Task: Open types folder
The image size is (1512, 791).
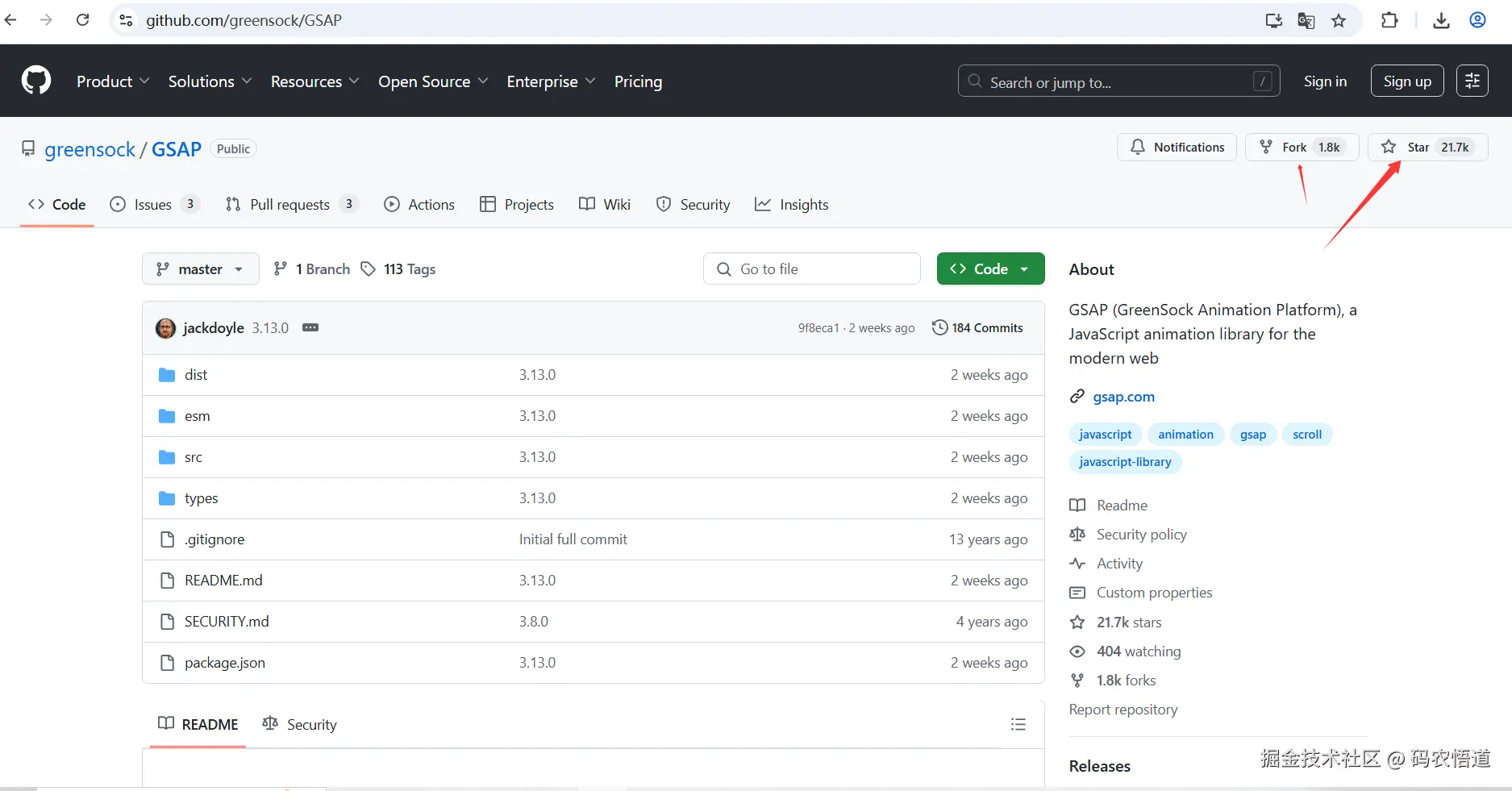Action: coord(202,498)
